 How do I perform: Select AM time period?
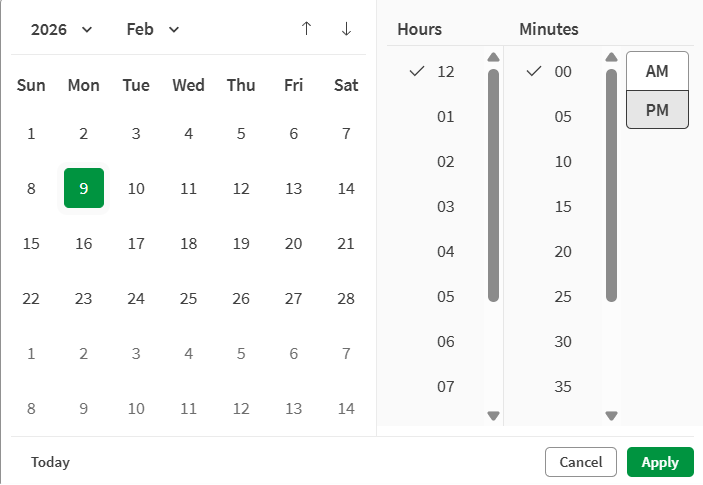tap(657, 71)
